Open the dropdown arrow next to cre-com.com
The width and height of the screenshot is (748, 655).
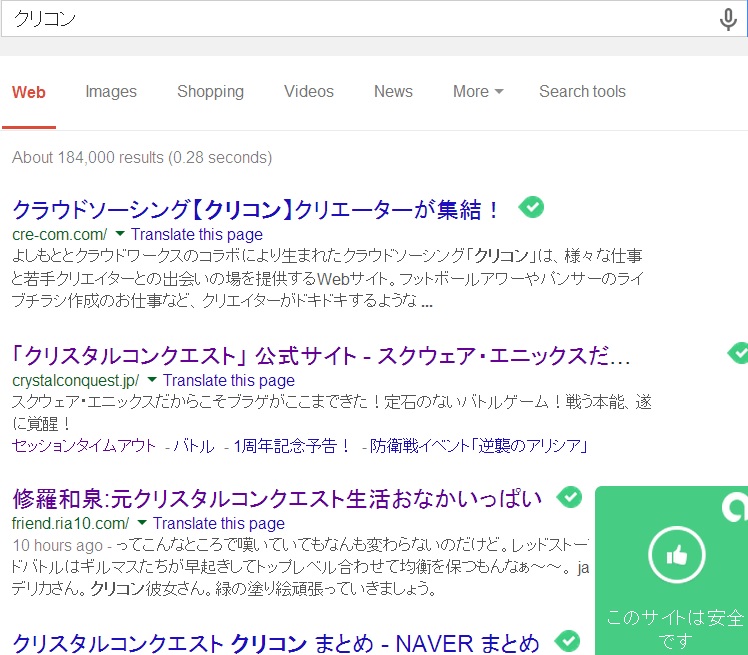click(120, 234)
